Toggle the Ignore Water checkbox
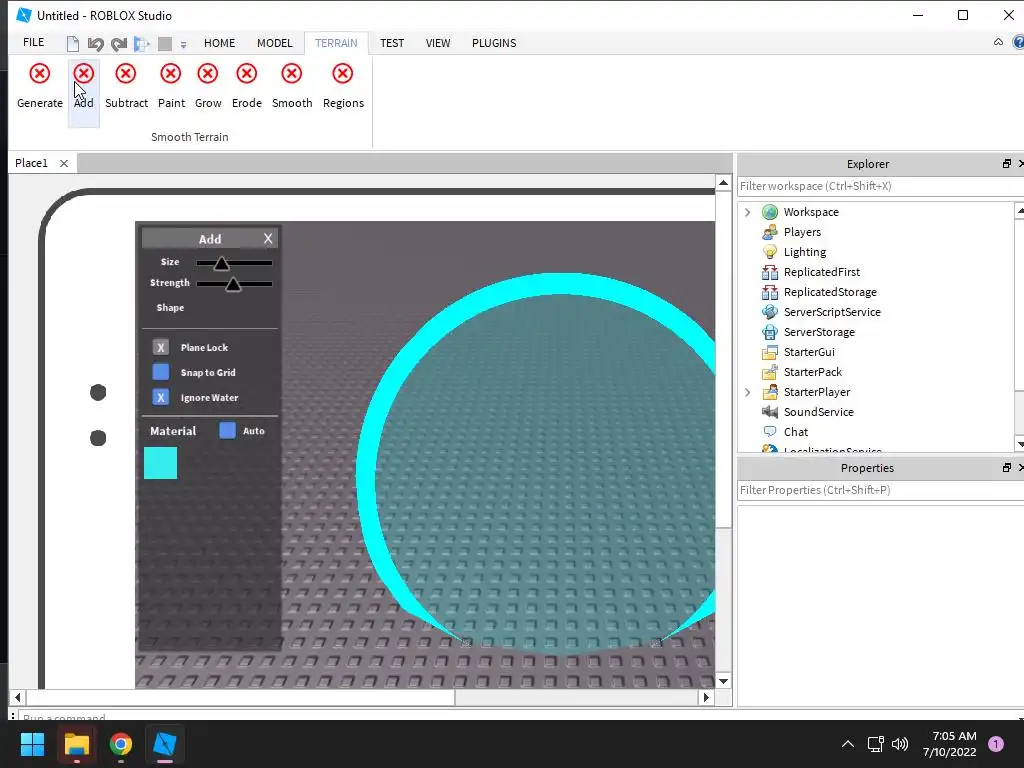This screenshot has width=1024, height=768. pyautogui.click(x=161, y=397)
